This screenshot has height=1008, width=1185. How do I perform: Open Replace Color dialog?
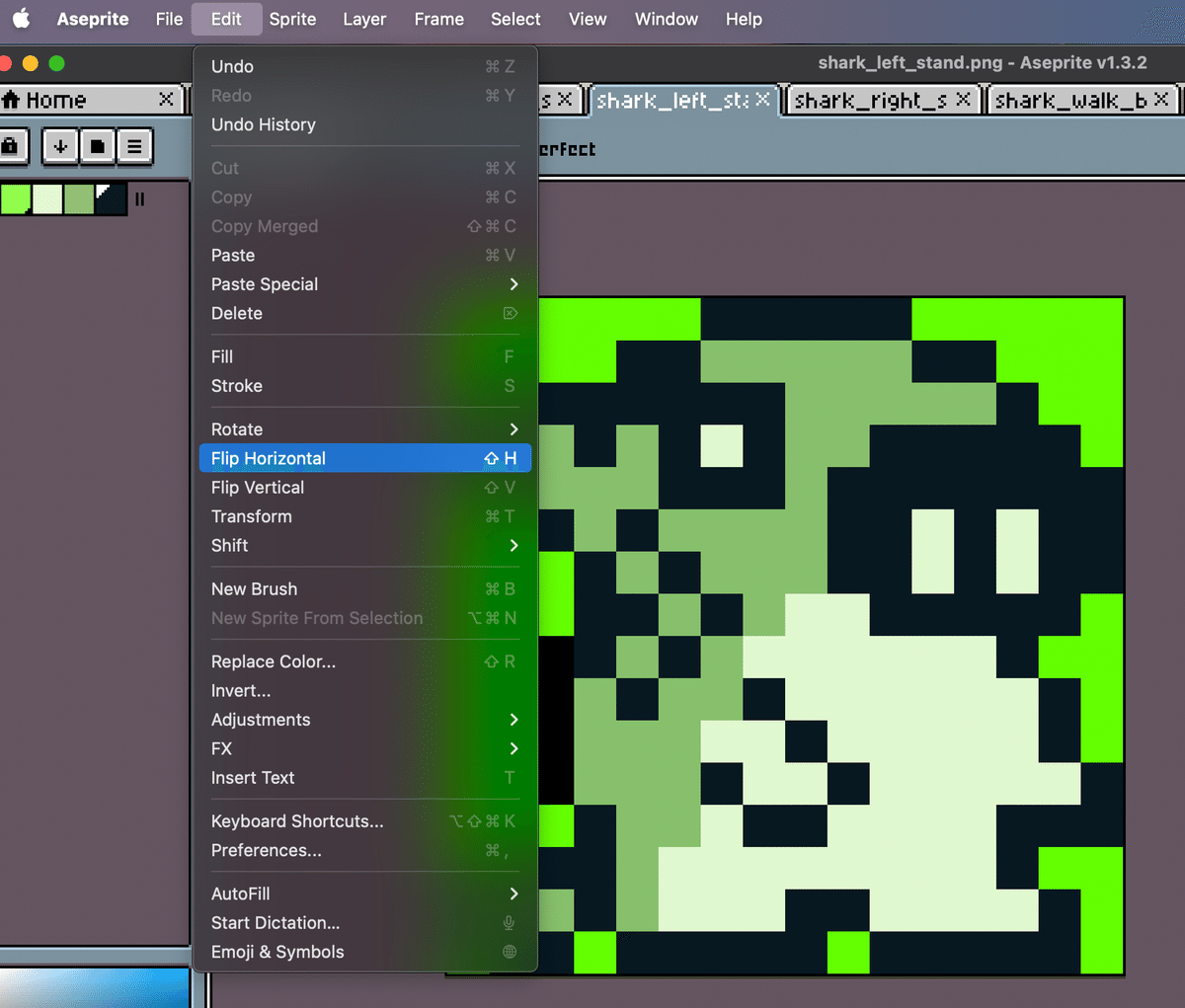click(365, 661)
